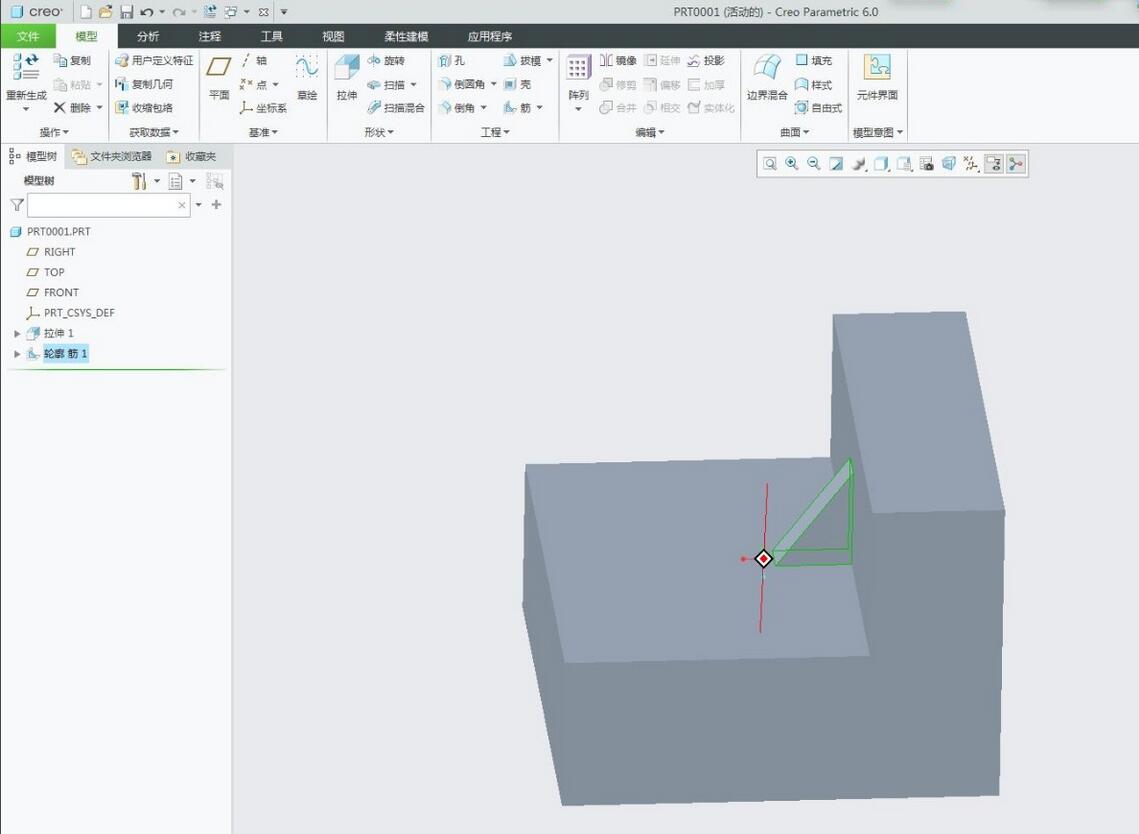1139x834 pixels.
Task: Toggle spin center display button
Action: coord(1016,163)
